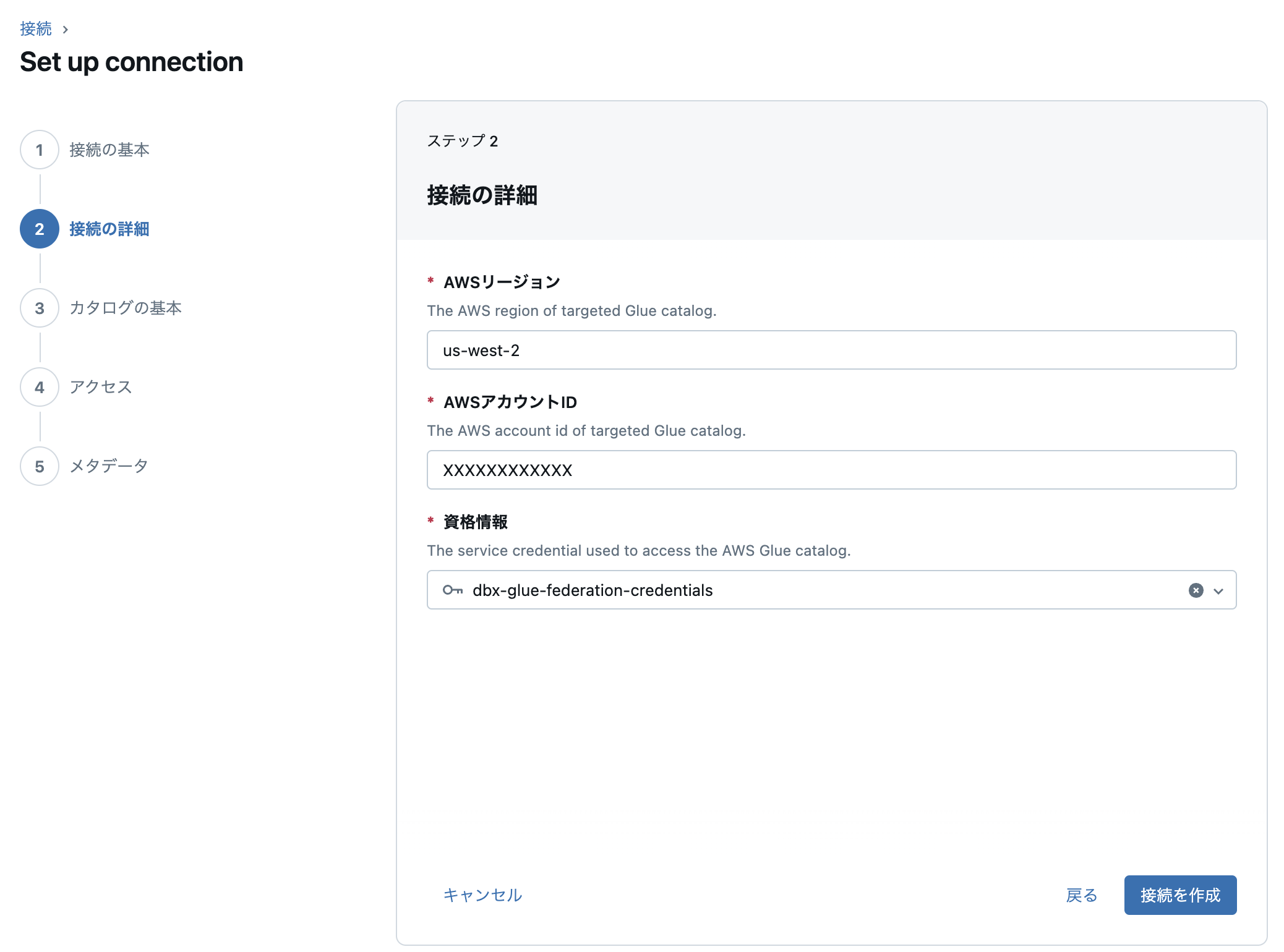Click the step 1 circle icon
1284x952 pixels.
40,150
